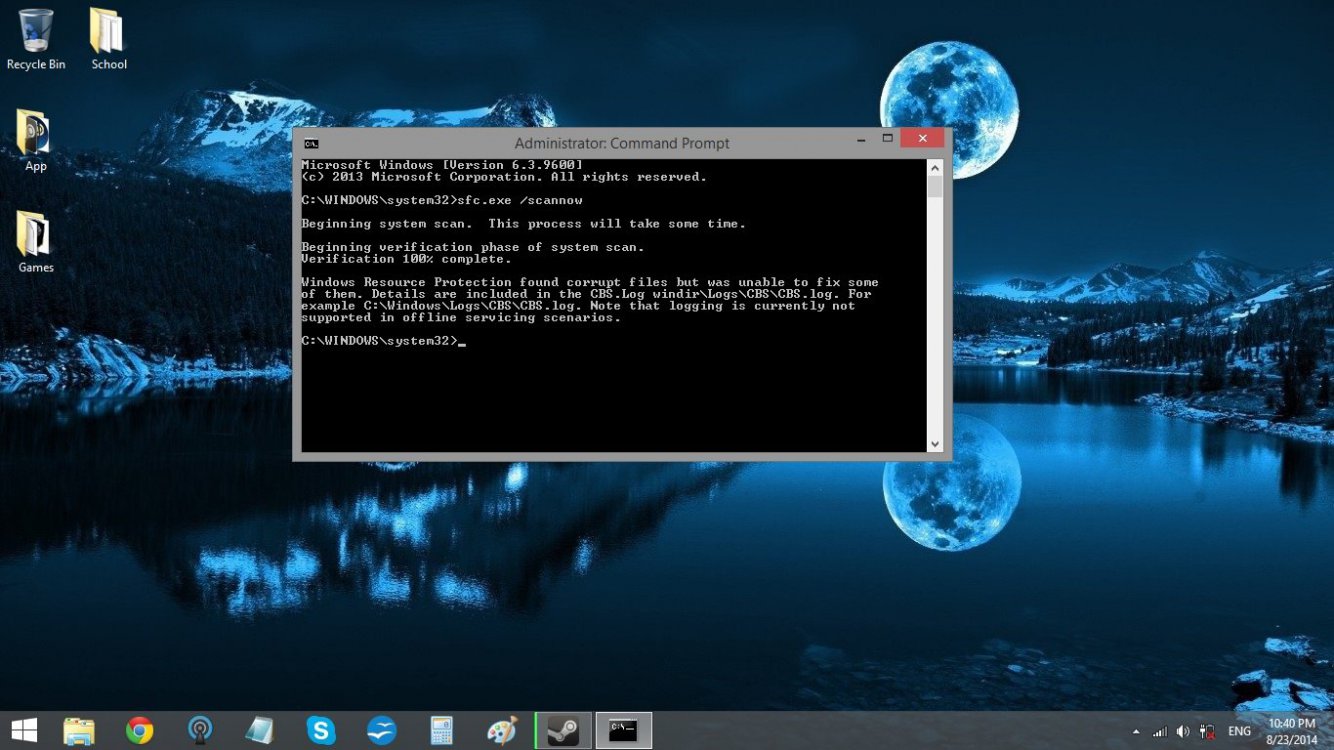
Task: Open the Windows Start button
Action: (24, 731)
